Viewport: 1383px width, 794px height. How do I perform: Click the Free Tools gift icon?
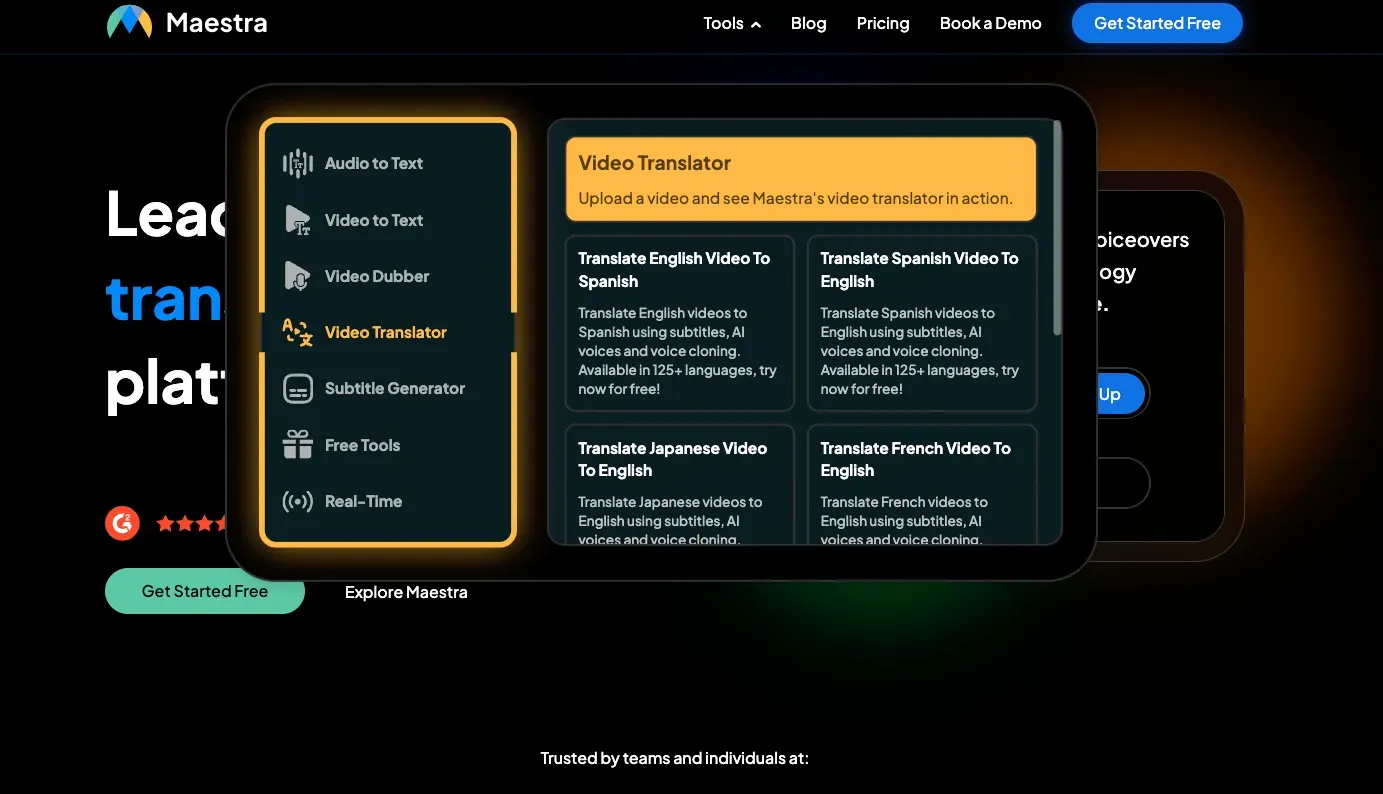point(298,445)
